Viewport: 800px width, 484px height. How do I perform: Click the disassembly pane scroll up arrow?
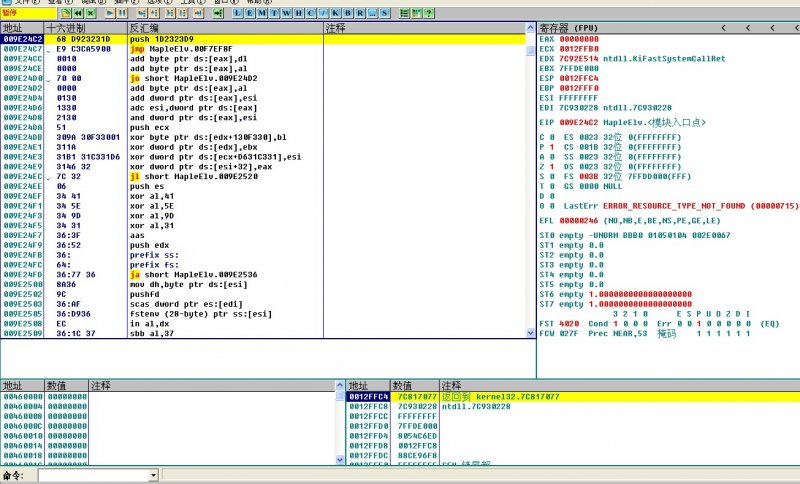(530, 28)
